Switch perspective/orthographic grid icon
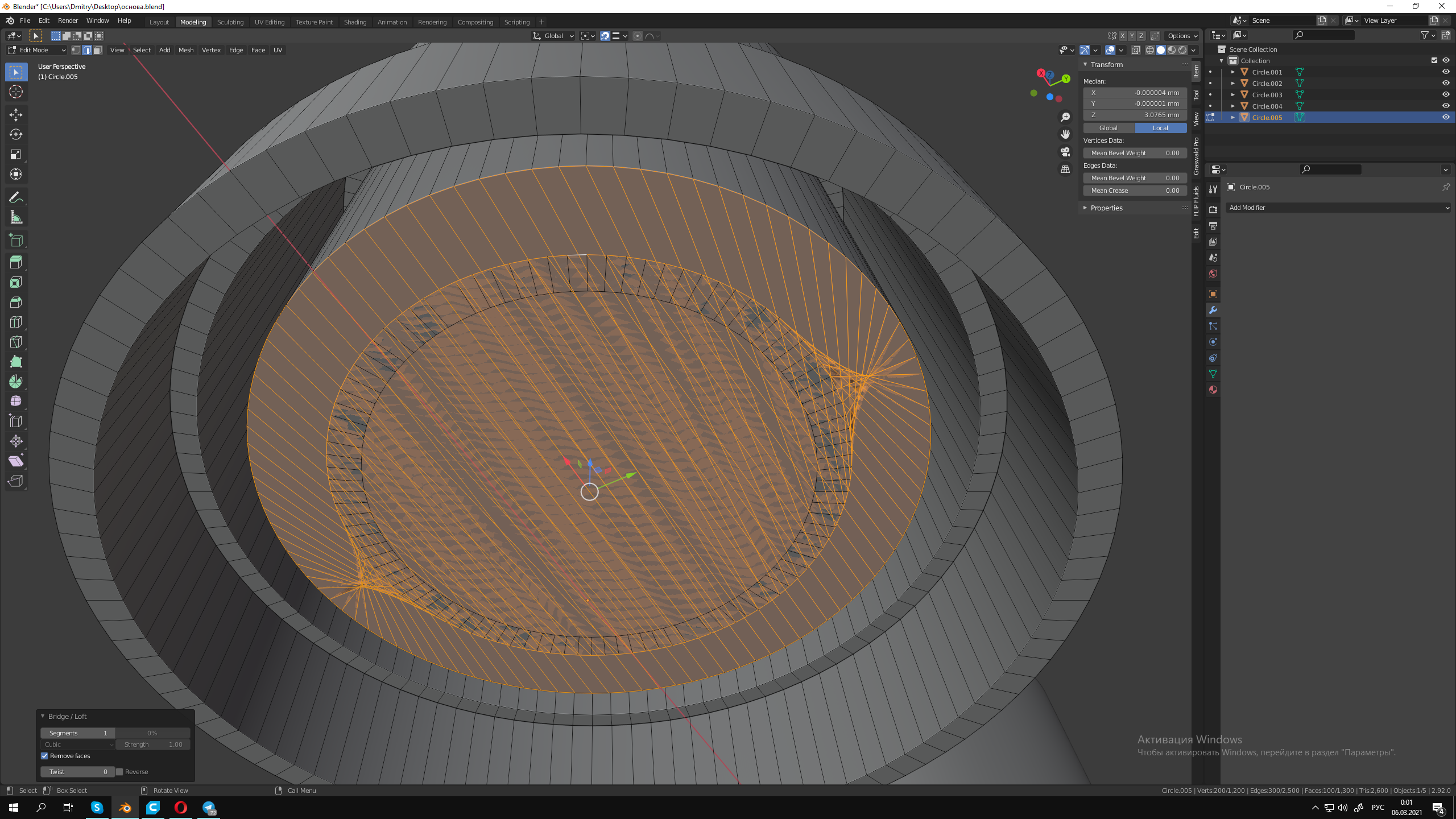 [x=1065, y=169]
